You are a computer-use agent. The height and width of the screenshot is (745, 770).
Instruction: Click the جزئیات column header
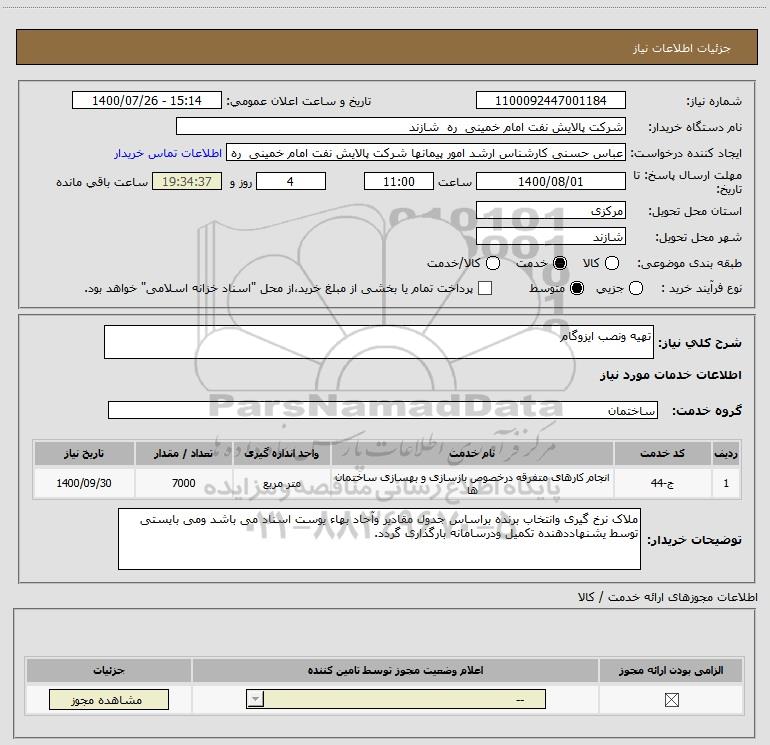[x=109, y=670]
